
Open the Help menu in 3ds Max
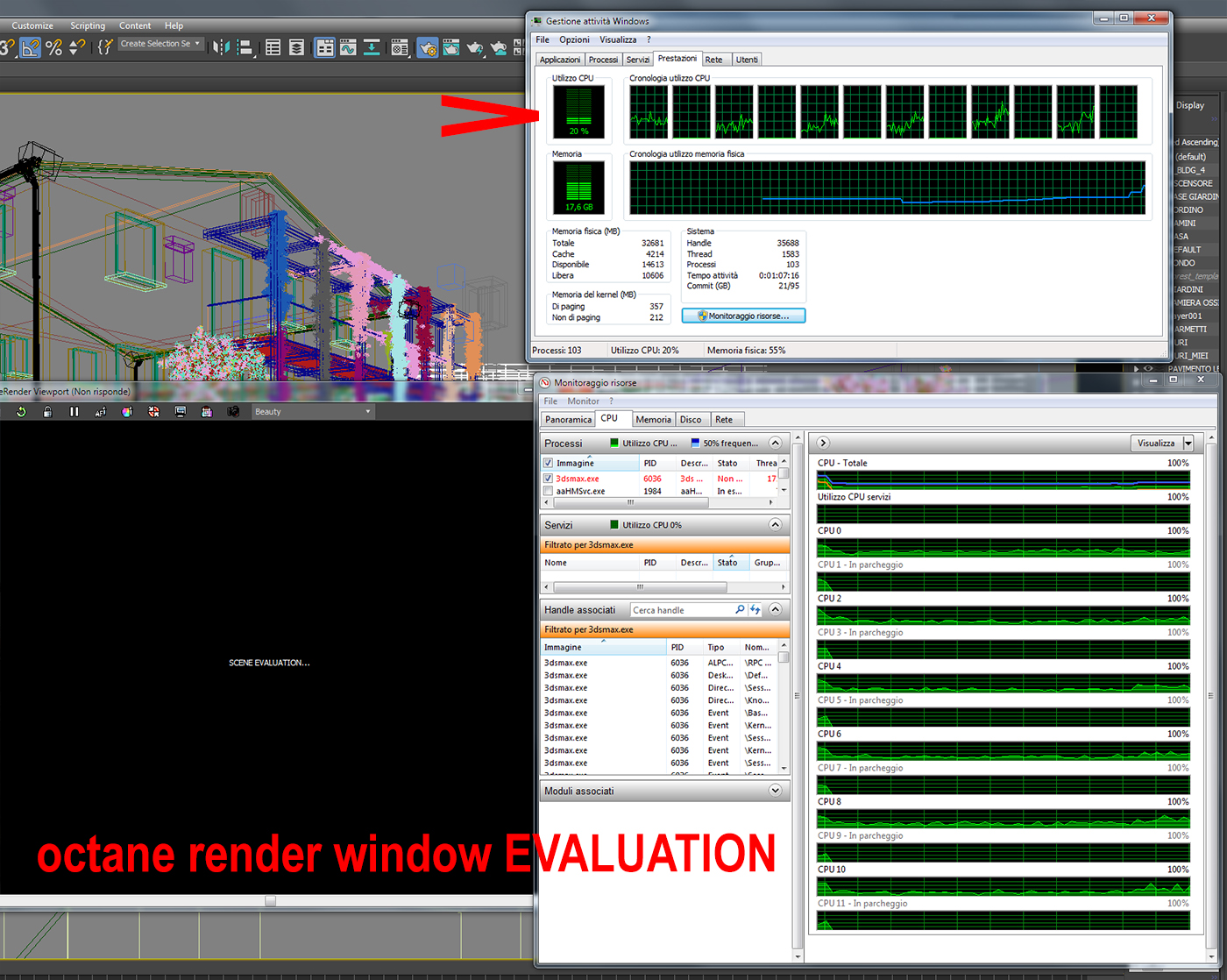(x=174, y=26)
